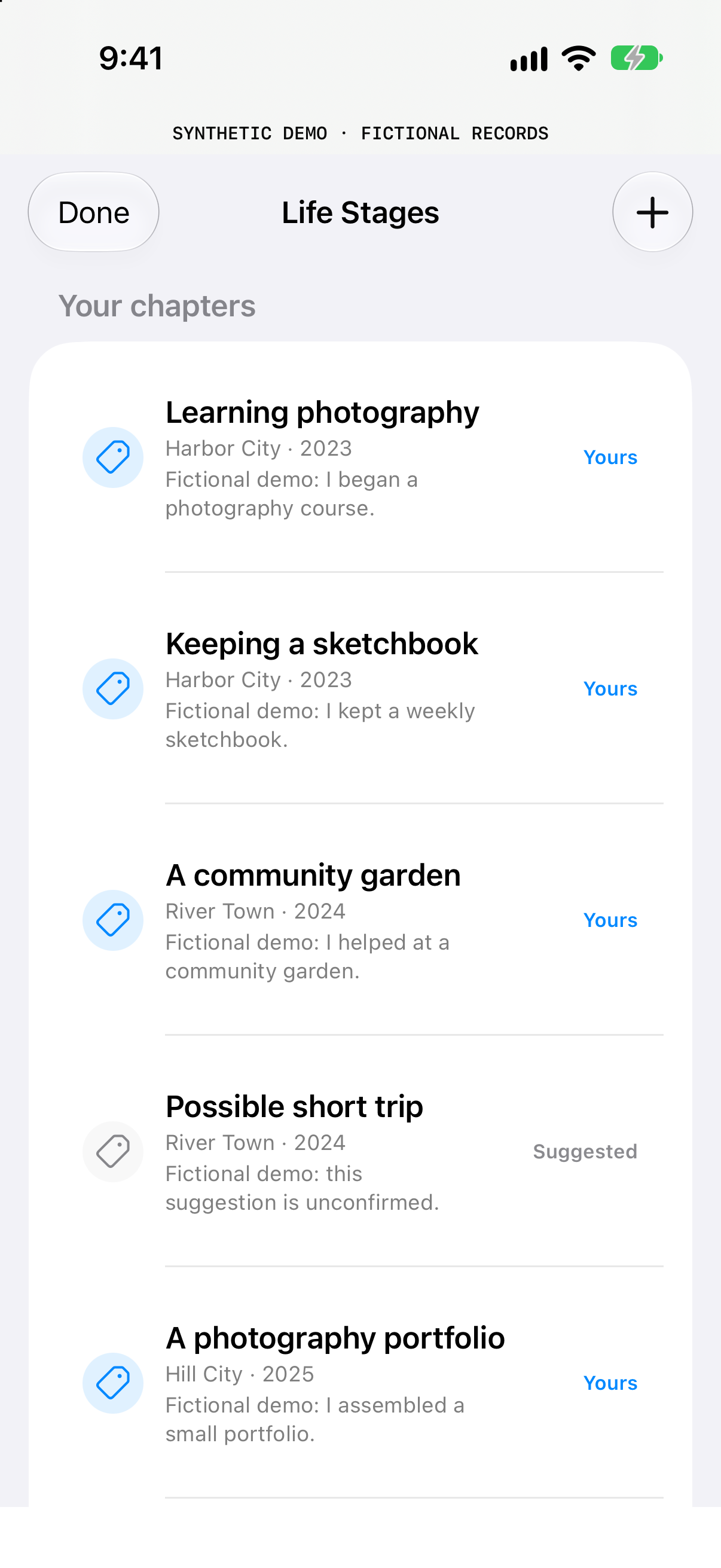Tap gray tag icon beside Possible short trip
721x1568 pixels.
coord(113,1151)
